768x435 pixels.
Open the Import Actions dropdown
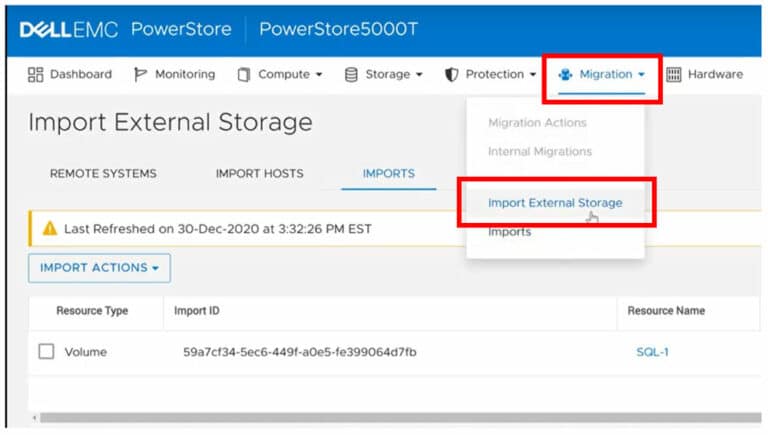pos(99,268)
